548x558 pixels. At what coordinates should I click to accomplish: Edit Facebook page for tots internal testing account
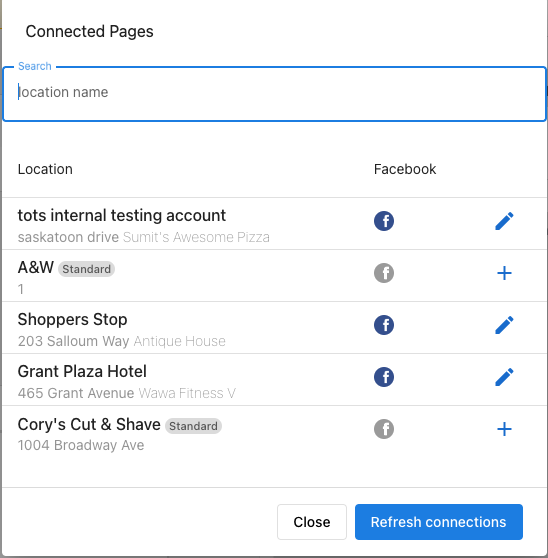(x=504, y=221)
